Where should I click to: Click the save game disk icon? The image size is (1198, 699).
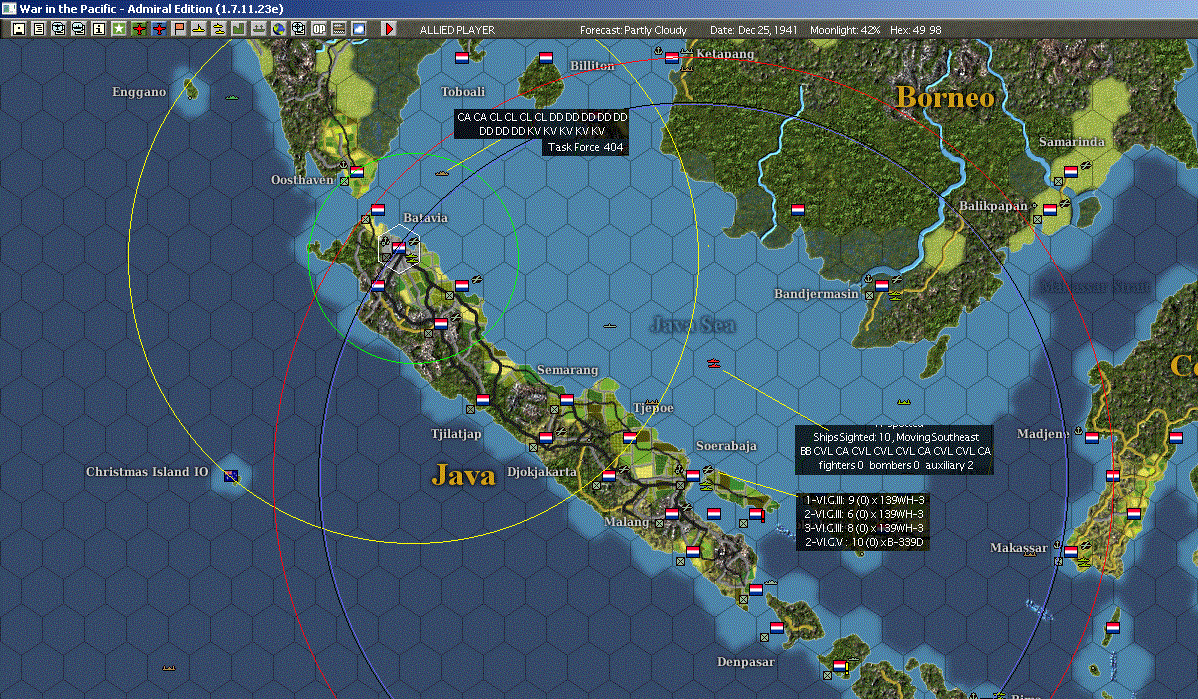(19, 29)
